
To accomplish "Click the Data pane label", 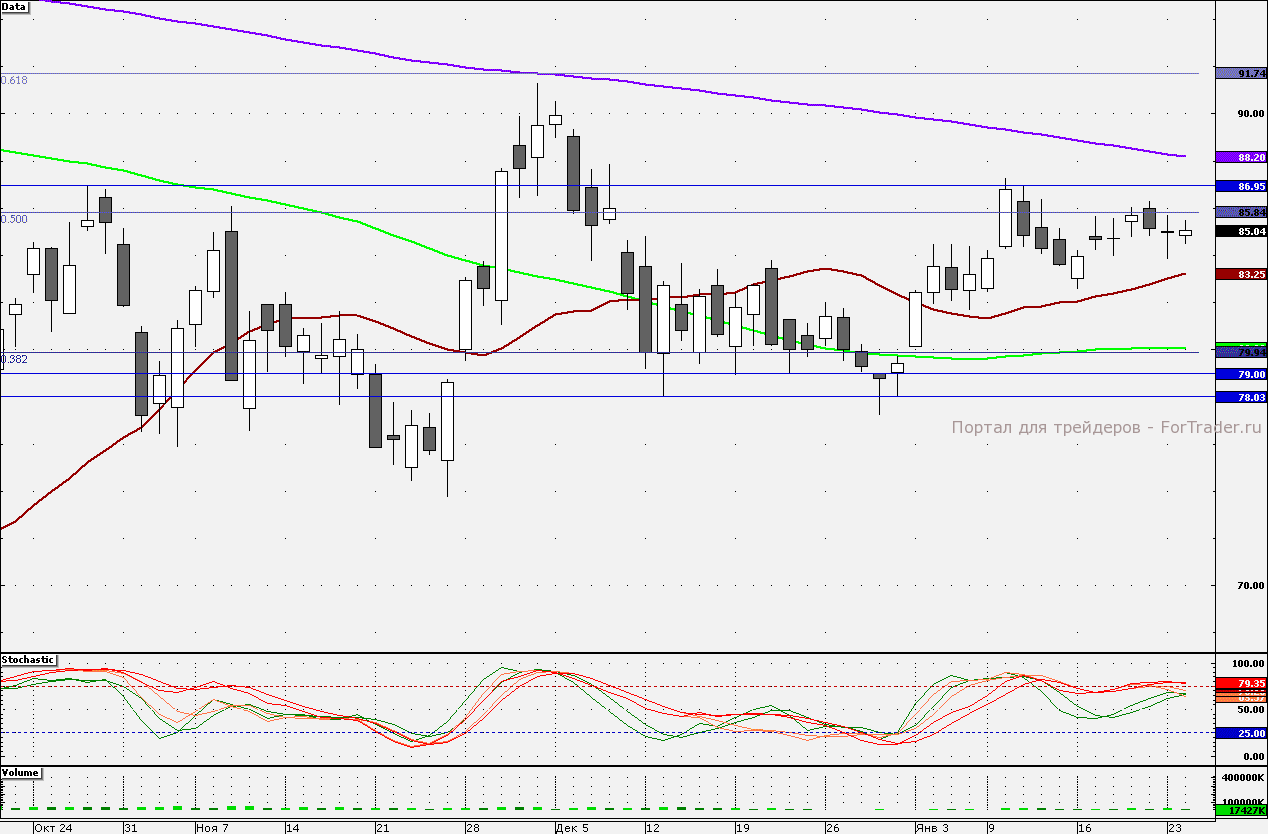I will pos(14,6).
